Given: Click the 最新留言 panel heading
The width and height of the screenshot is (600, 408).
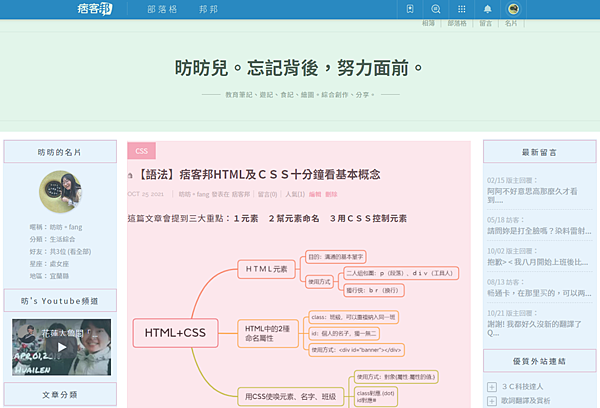Looking at the screenshot, I should point(540,152).
